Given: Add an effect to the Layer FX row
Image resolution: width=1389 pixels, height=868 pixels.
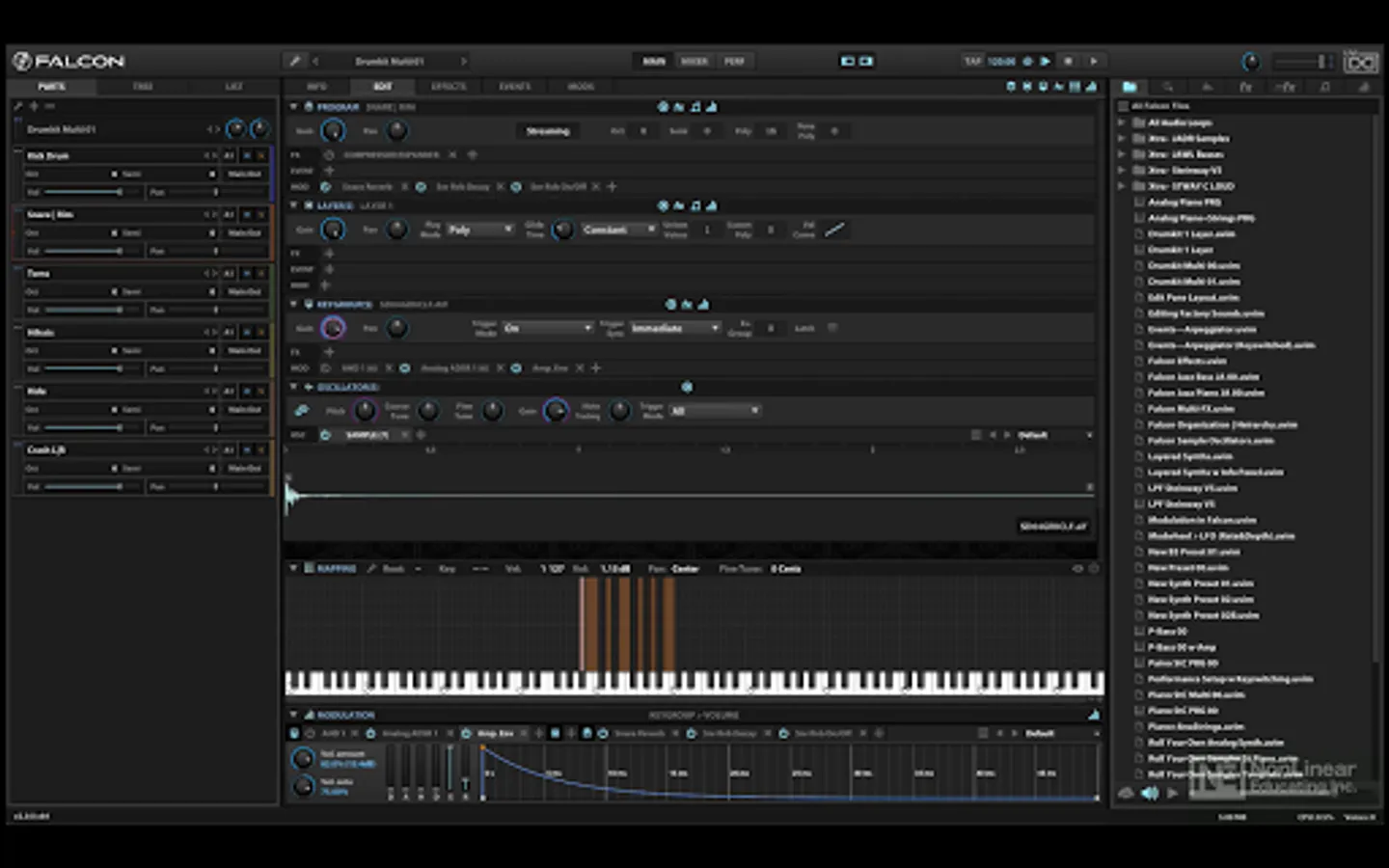Looking at the screenshot, I should point(328,253).
